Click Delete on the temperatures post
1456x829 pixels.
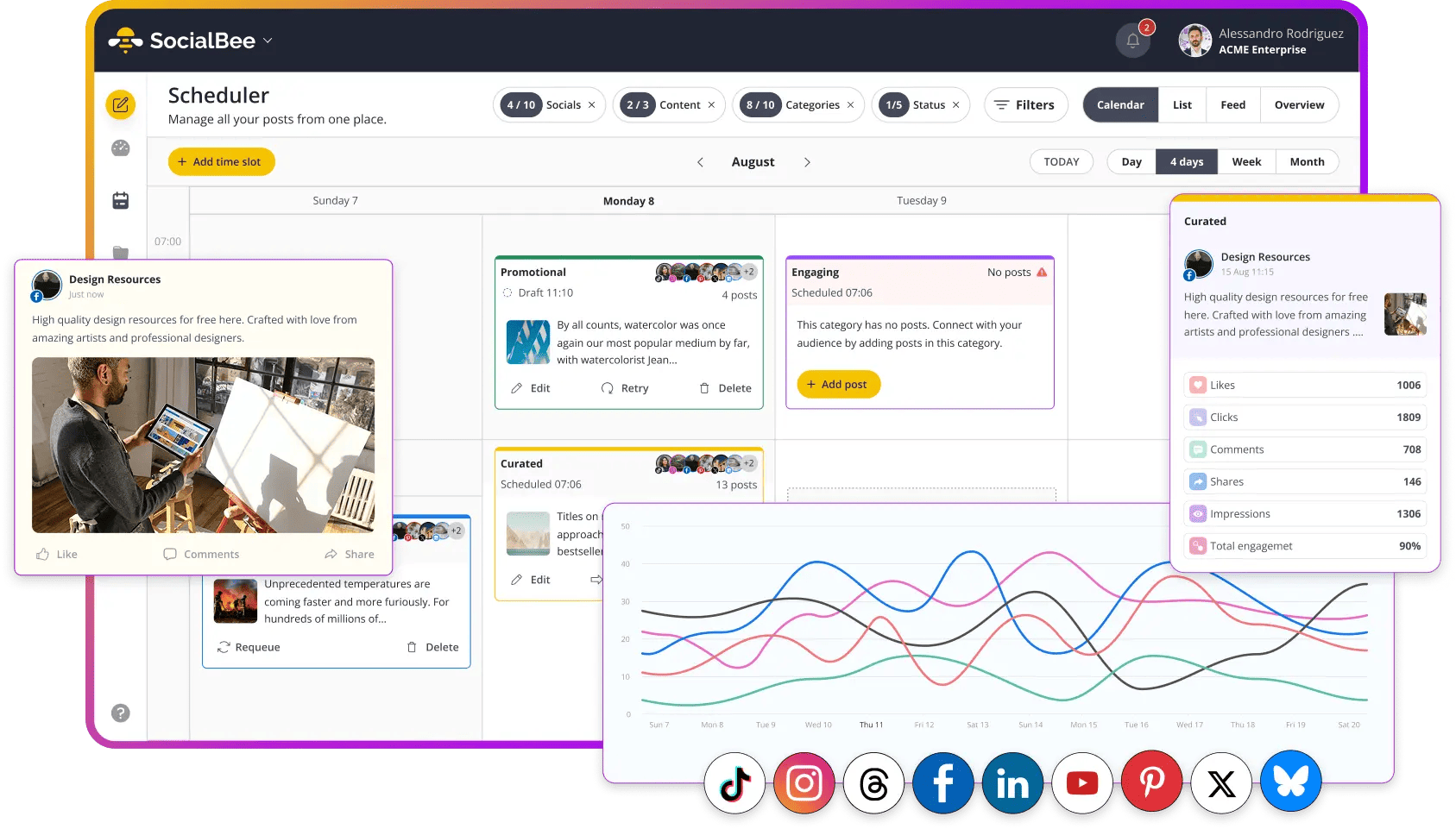[432, 647]
